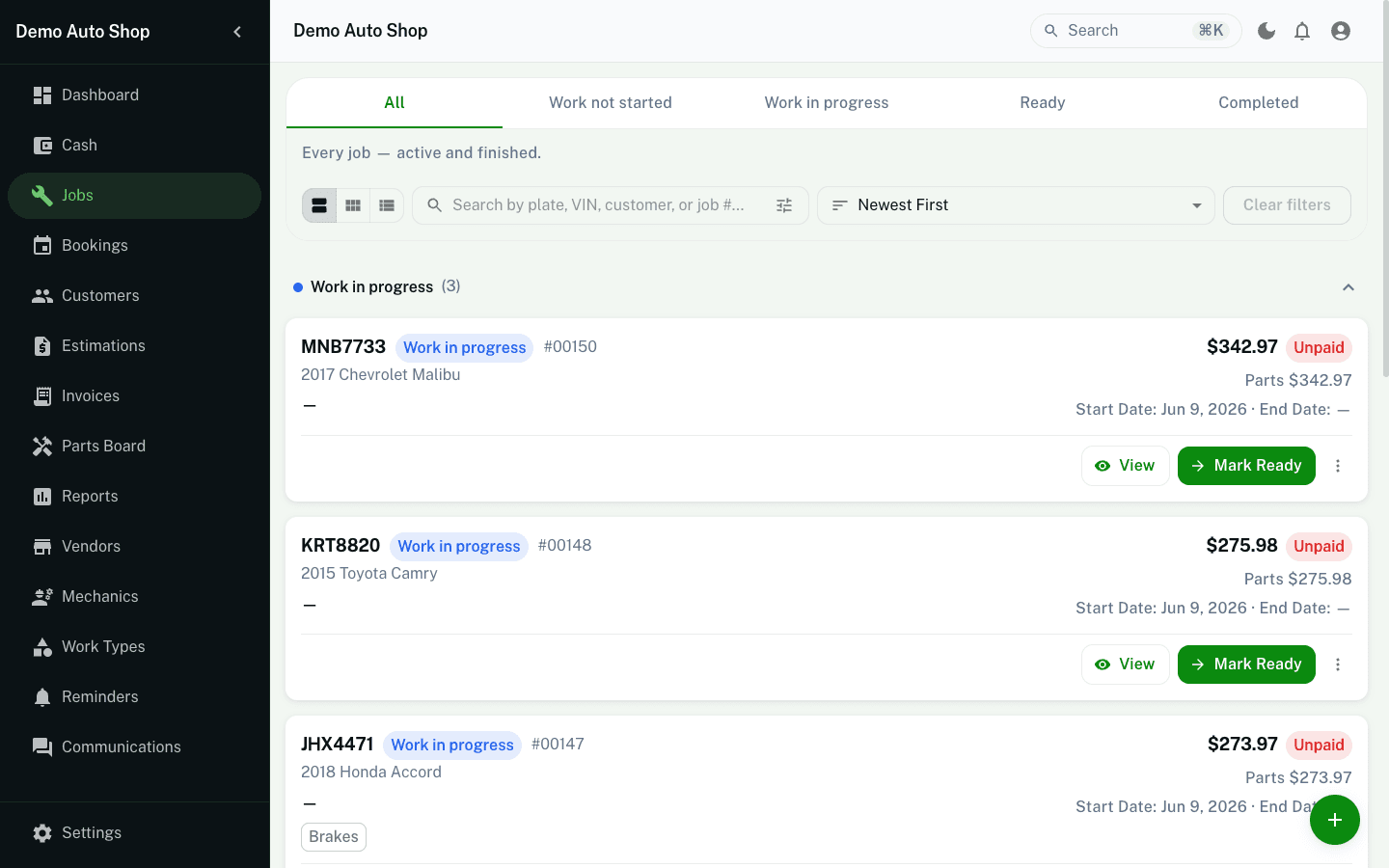Click plate number KRT8820
Screen dimensions: 1389x868
pyautogui.click(x=340, y=545)
